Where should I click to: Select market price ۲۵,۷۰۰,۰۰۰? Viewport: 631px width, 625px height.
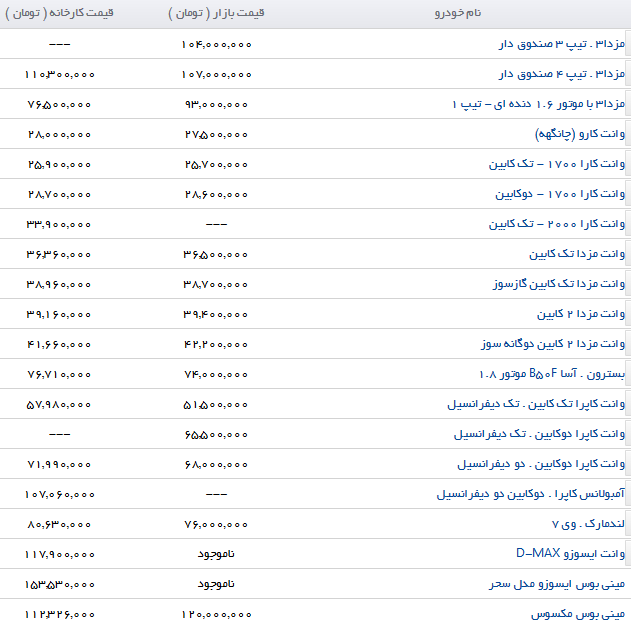[x=217, y=165]
